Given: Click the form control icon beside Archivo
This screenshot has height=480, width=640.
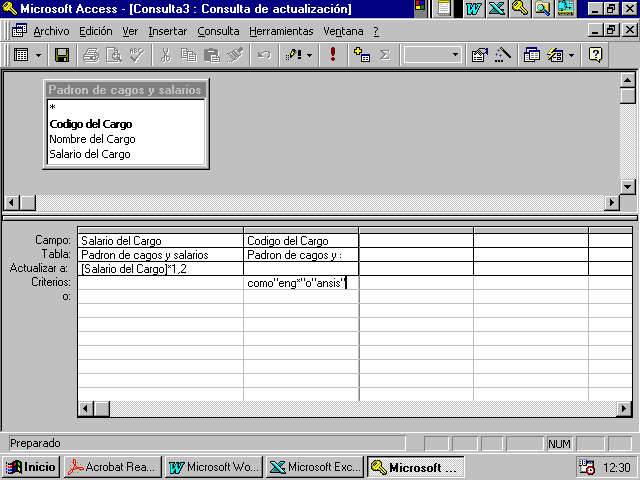Looking at the screenshot, I should (19, 31).
